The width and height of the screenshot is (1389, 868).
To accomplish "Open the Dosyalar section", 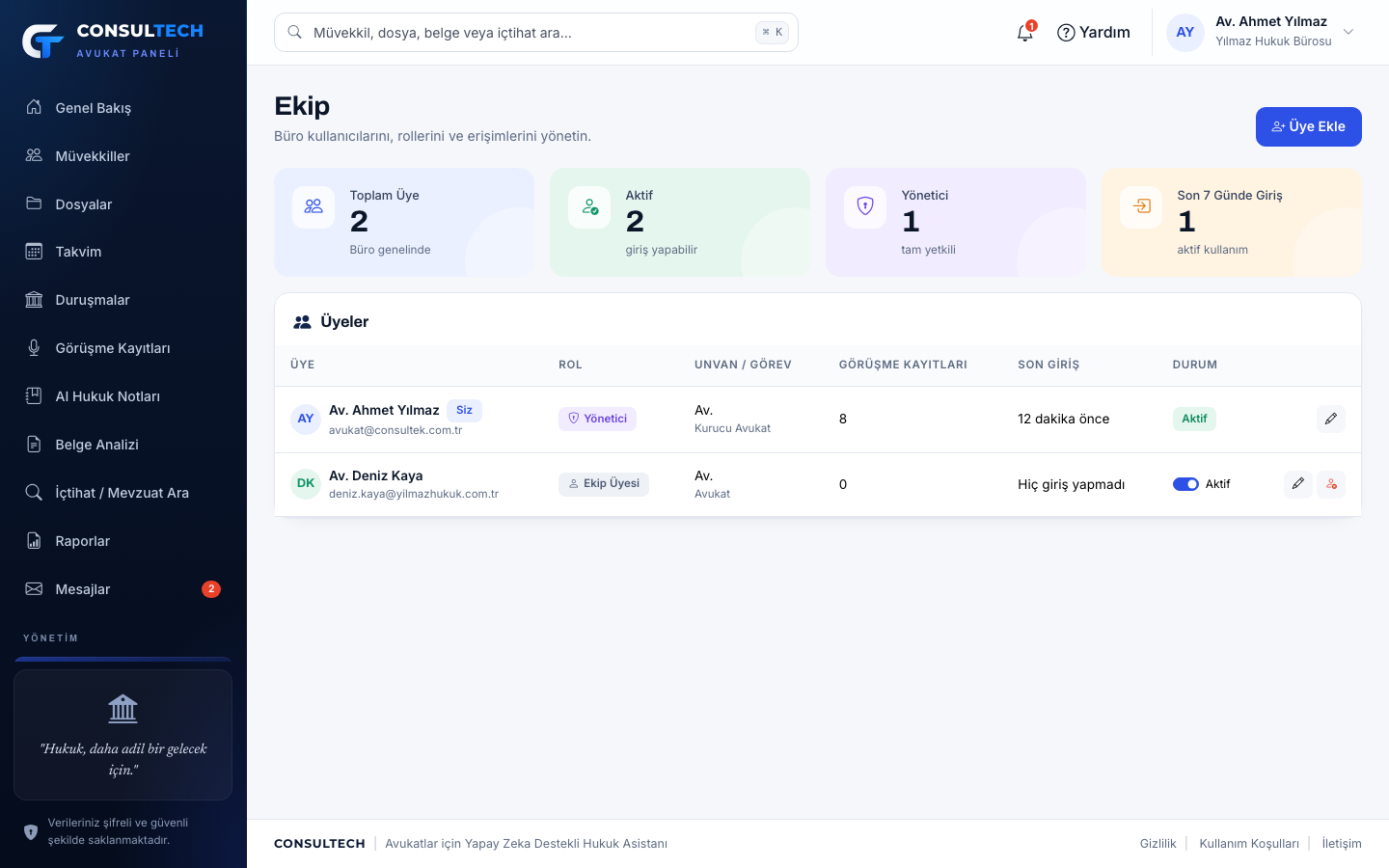I will [x=123, y=204].
